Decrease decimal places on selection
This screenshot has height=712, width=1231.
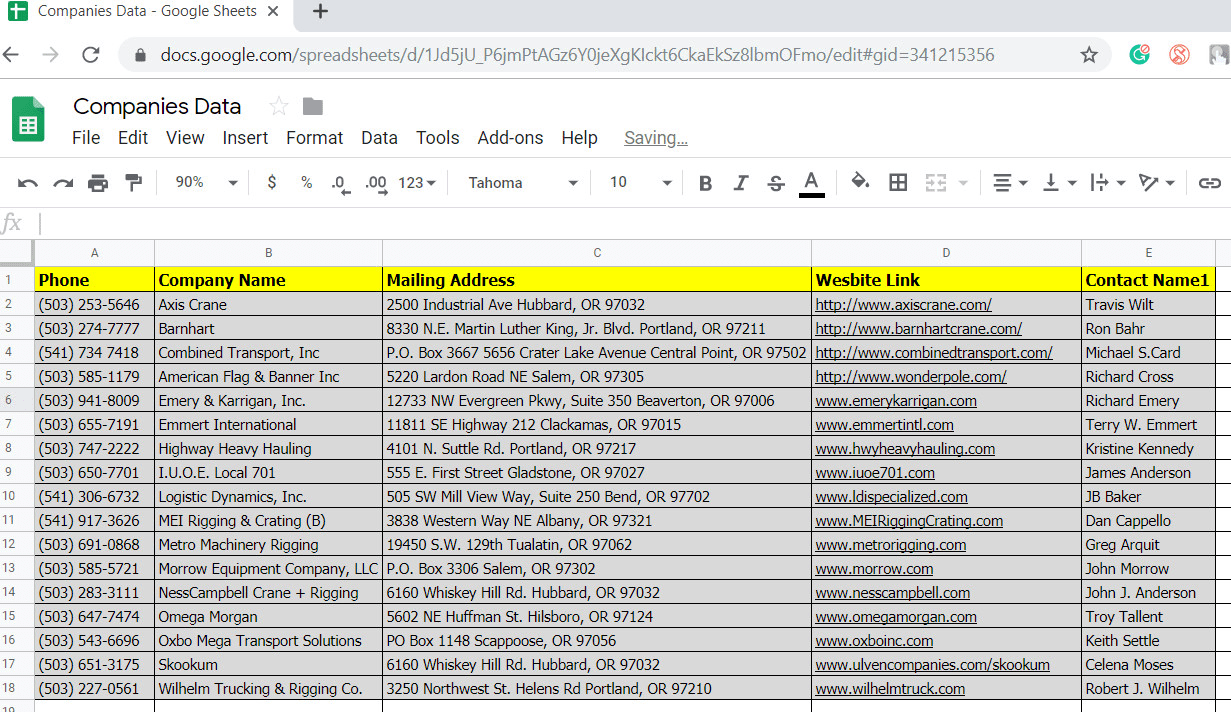[340, 183]
